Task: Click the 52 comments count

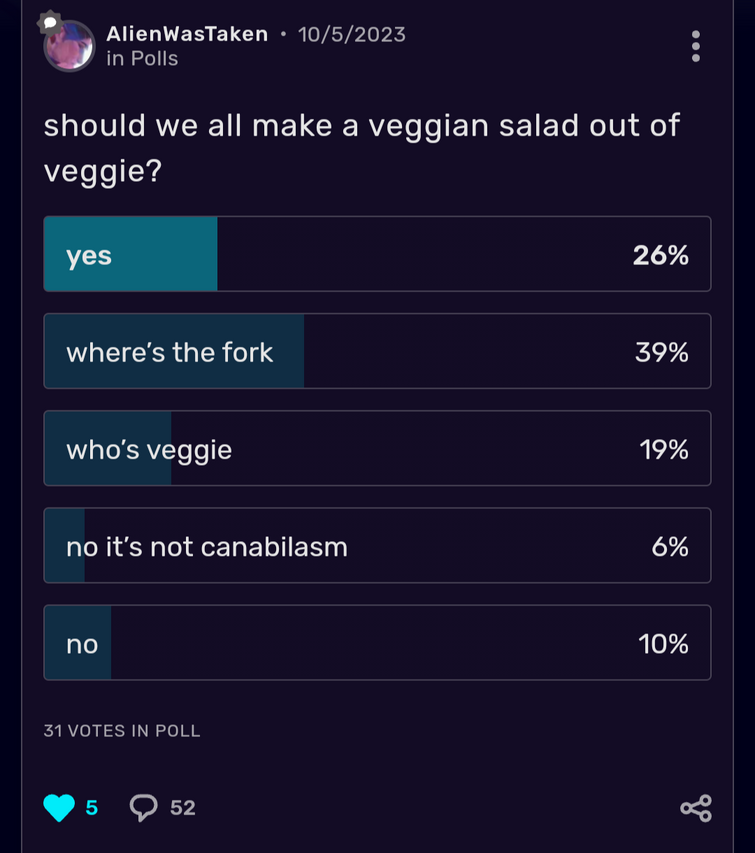Action: pyautogui.click(x=182, y=807)
